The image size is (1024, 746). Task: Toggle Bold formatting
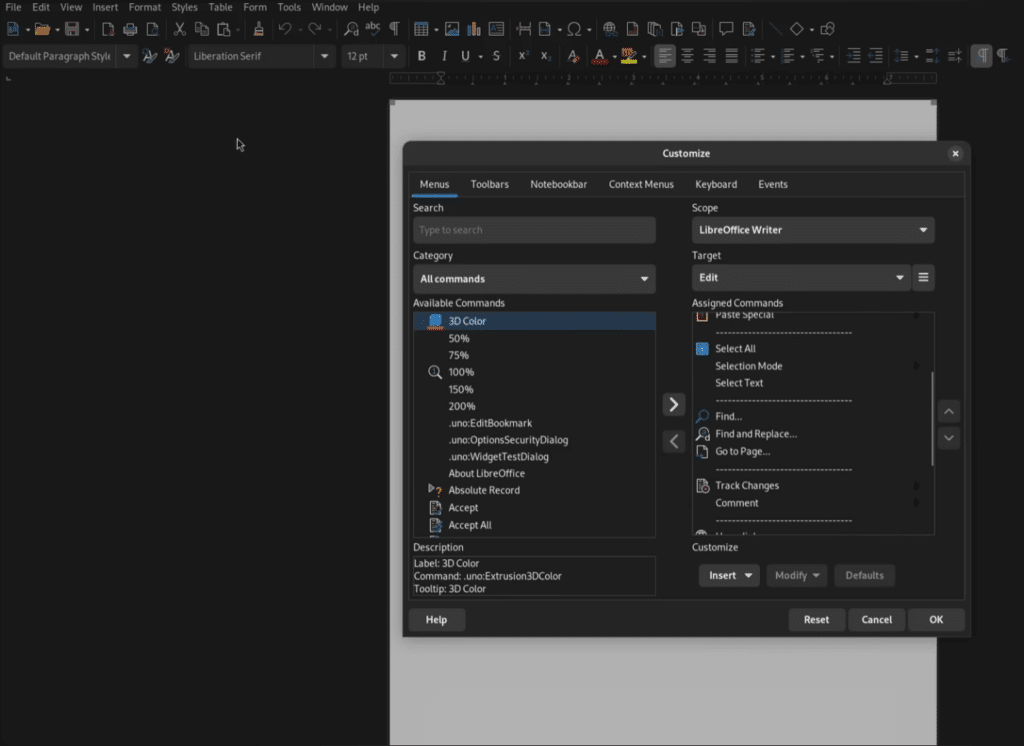[422, 56]
